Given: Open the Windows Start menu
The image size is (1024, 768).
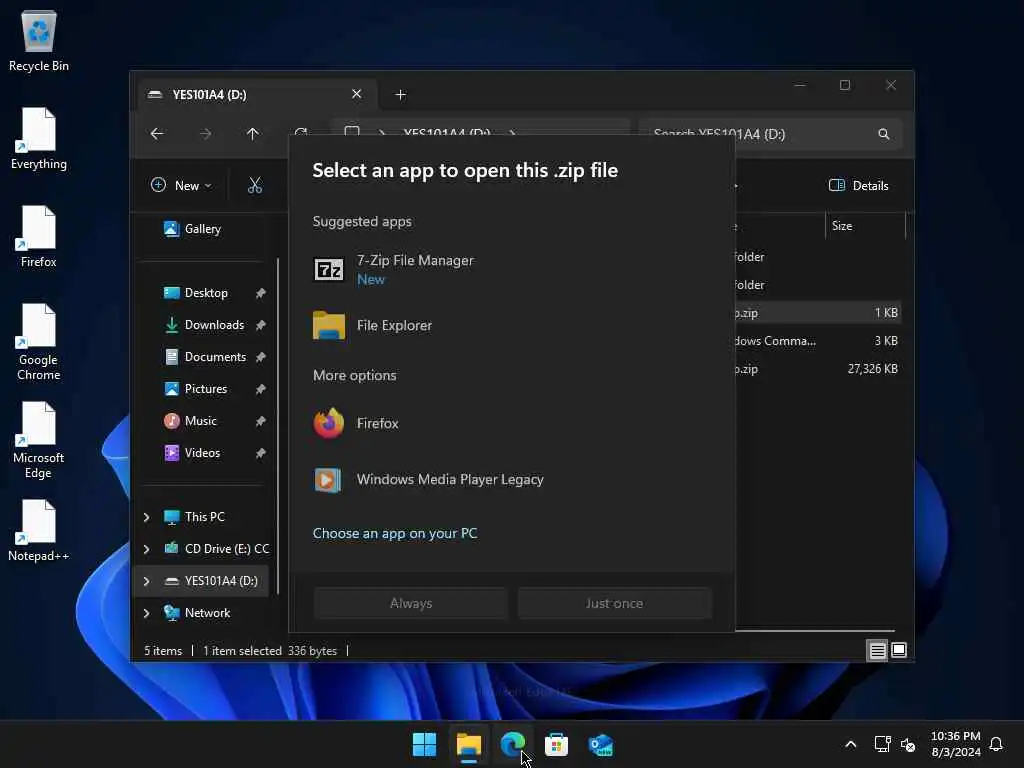Looking at the screenshot, I should [x=424, y=744].
